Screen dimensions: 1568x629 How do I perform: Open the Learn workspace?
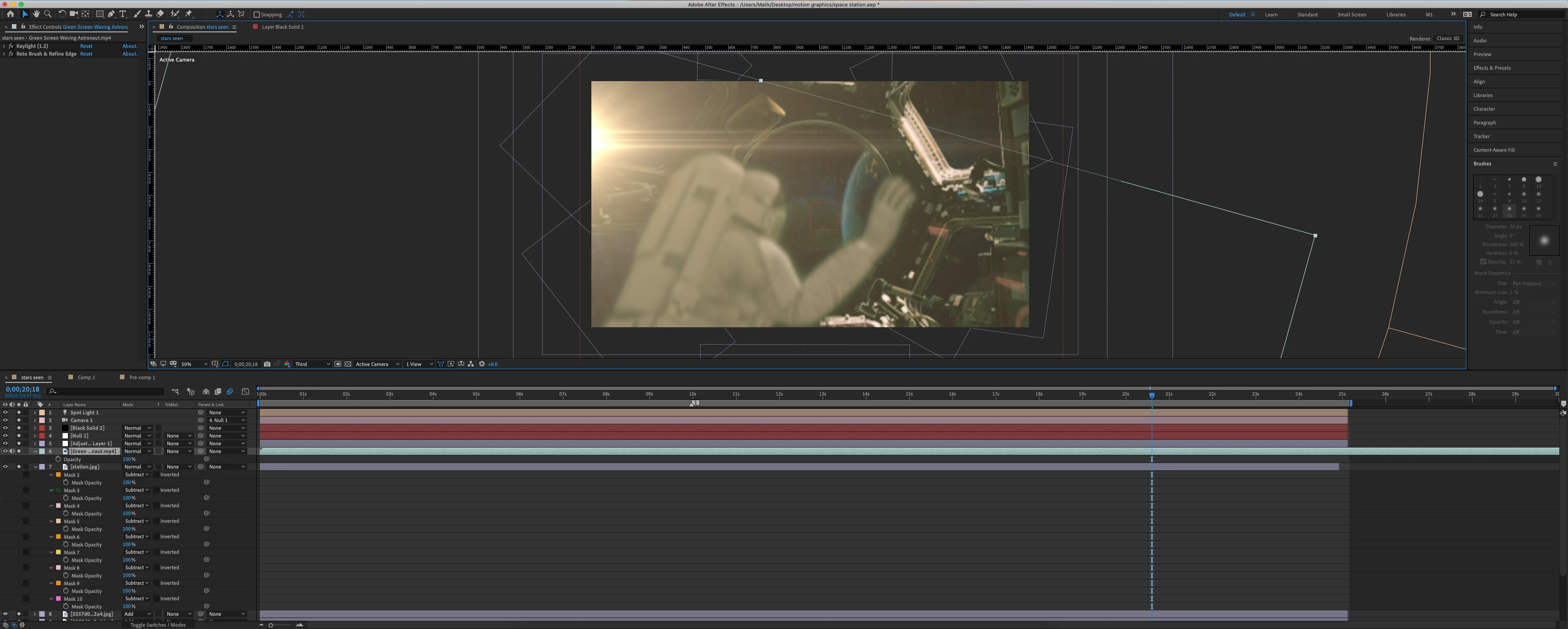click(1271, 15)
